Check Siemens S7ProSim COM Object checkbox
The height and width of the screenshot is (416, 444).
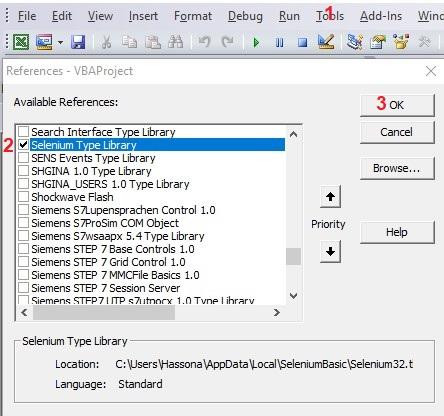point(23,222)
